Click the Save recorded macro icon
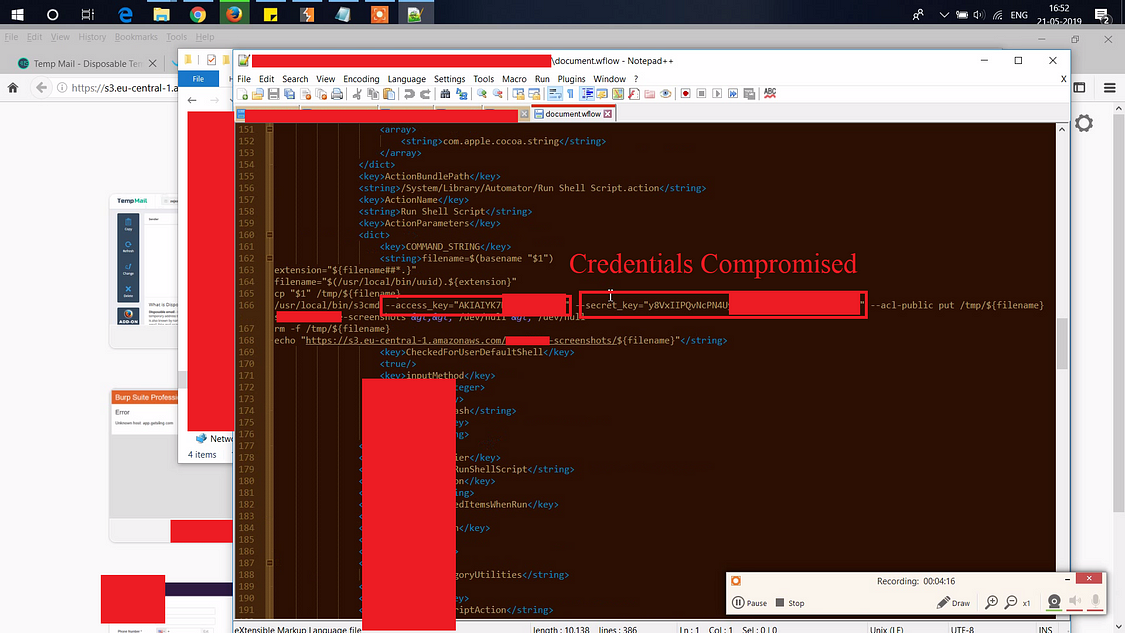This screenshot has width=1125, height=633. tap(749, 94)
